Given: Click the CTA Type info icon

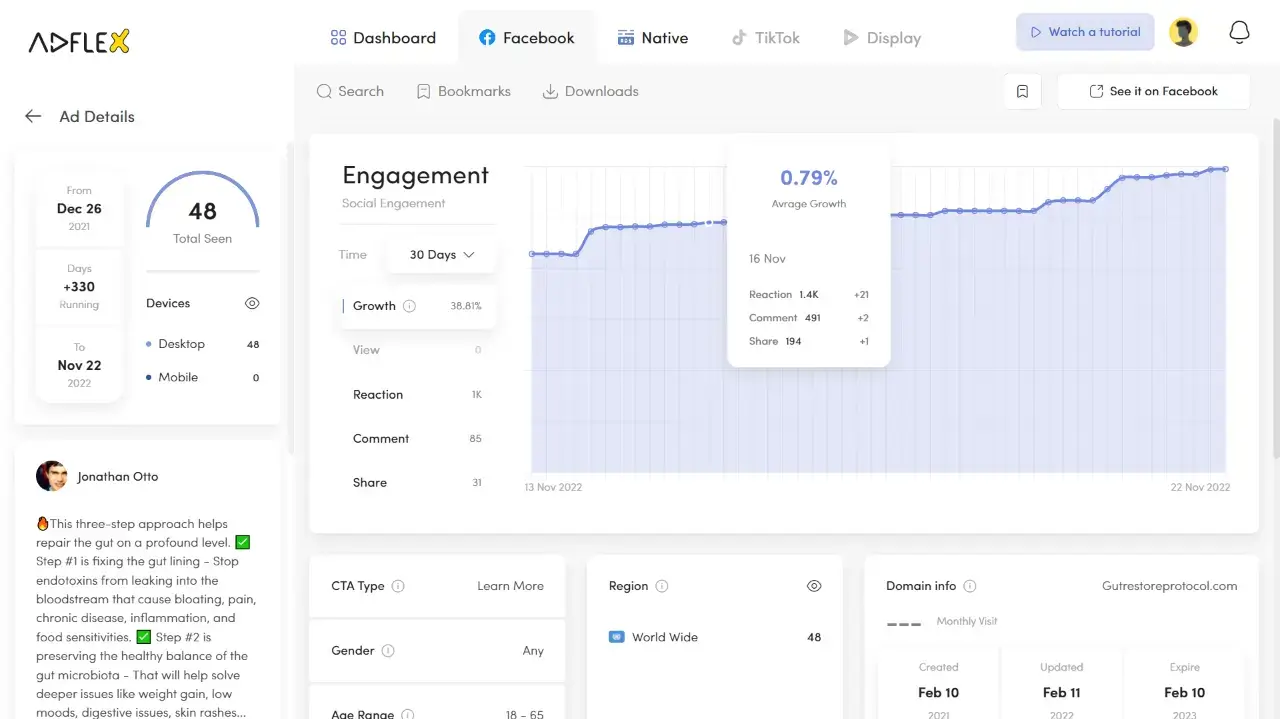Looking at the screenshot, I should pyautogui.click(x=398, y=586).
